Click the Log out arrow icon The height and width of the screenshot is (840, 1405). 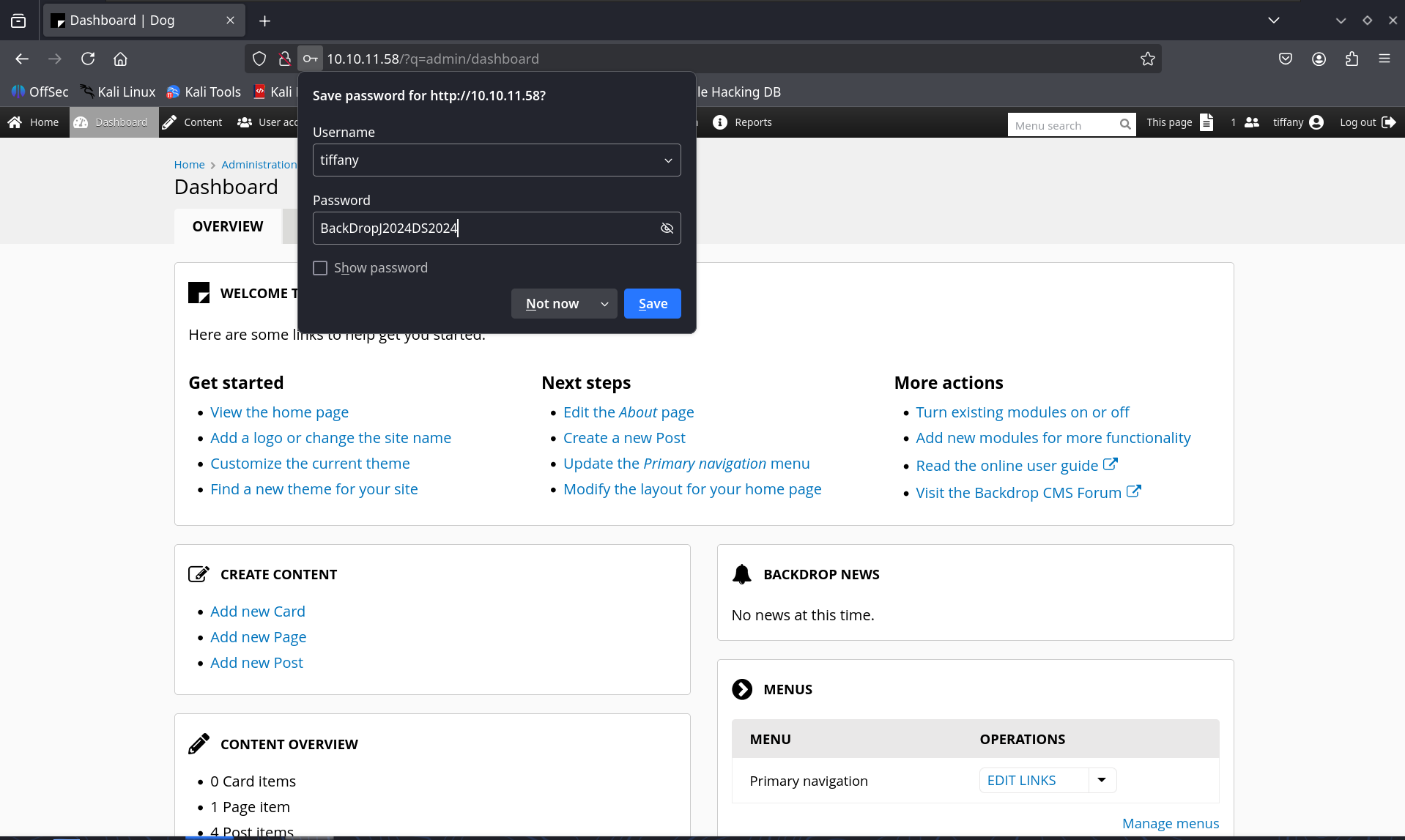click(x=1388, y=122)
